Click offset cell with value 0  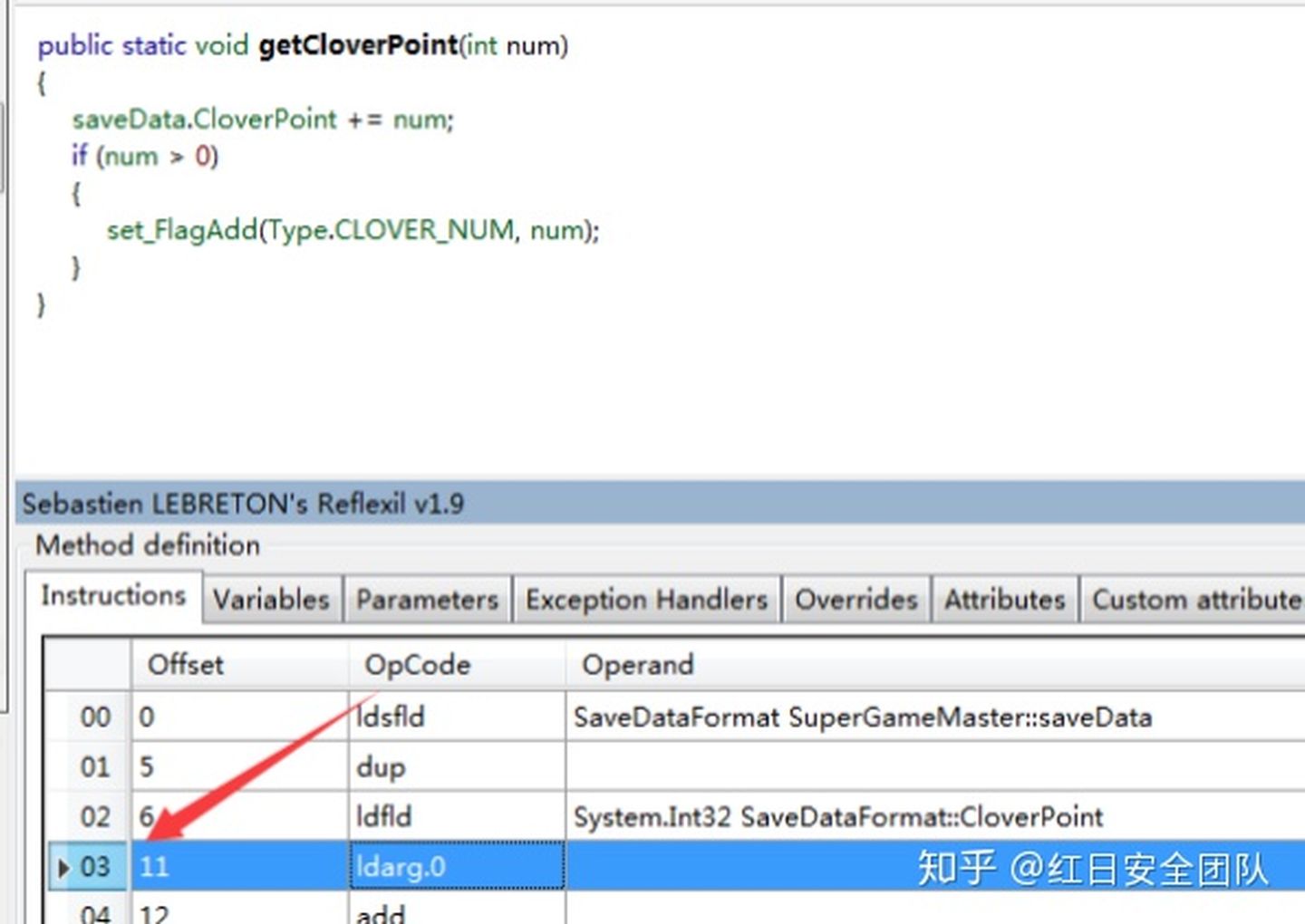240,717
